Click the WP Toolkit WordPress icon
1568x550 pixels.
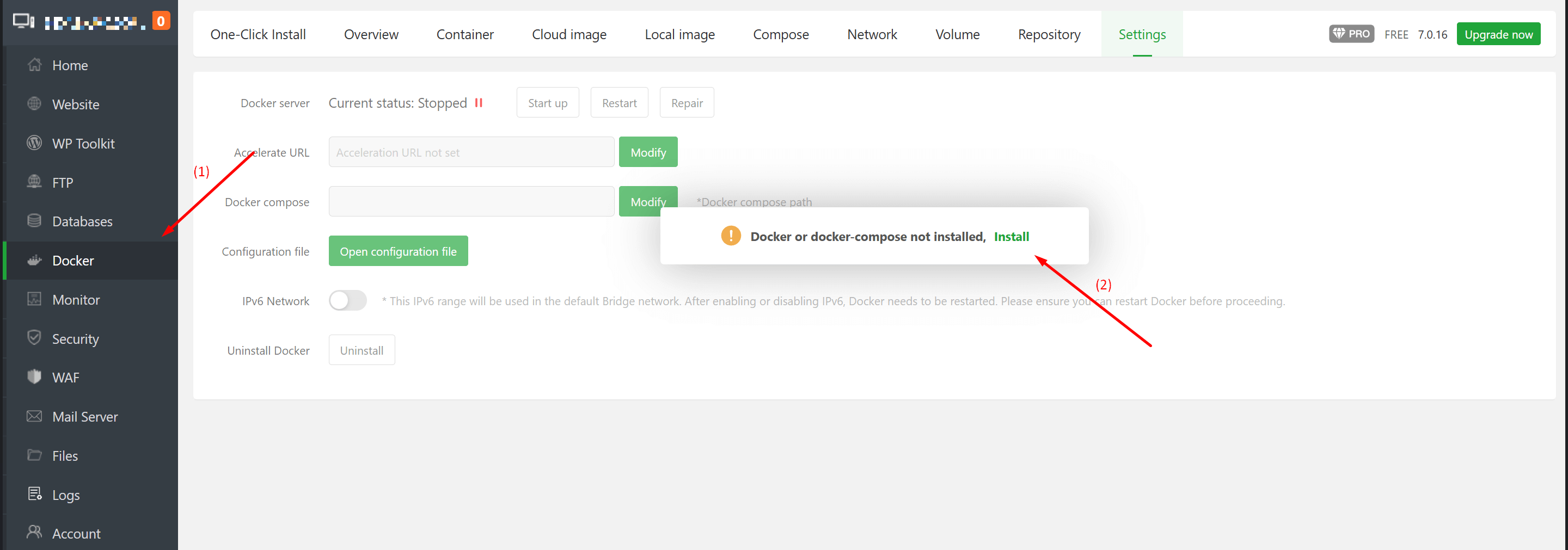point(35,143)
